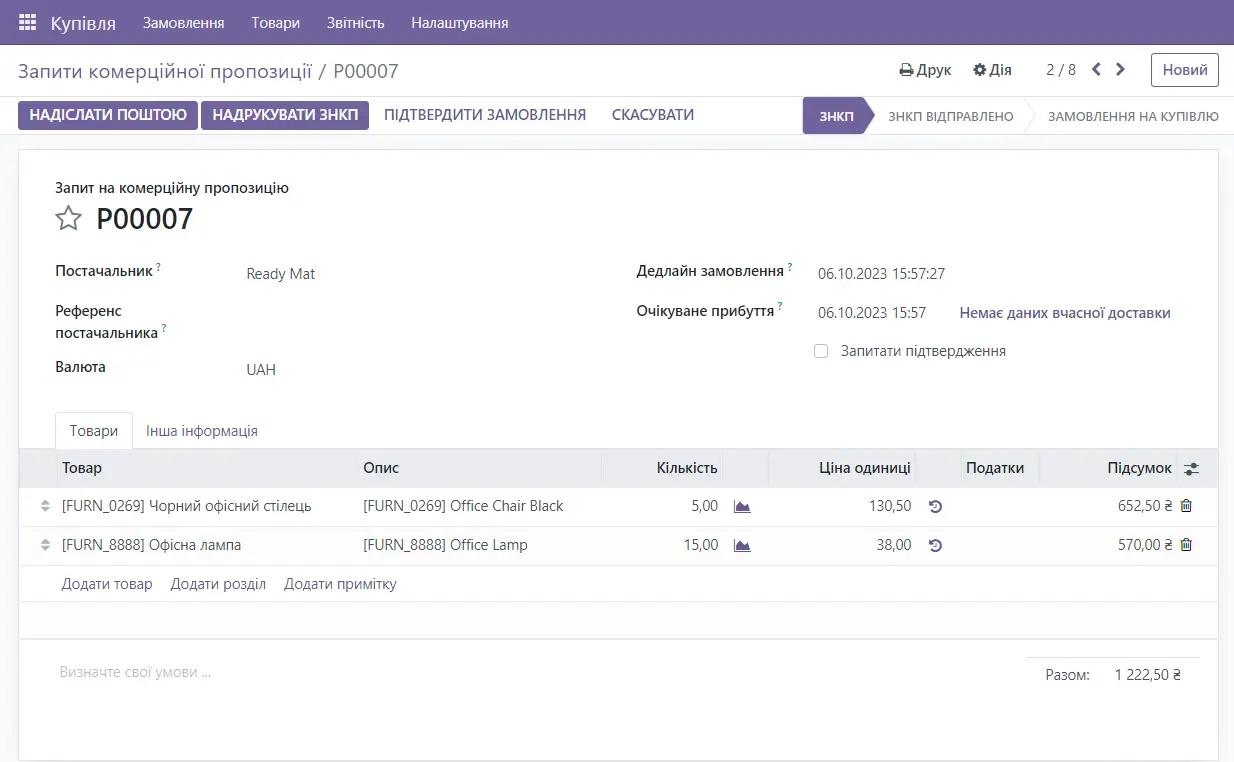Switch to Інша інформація tab
This screenshot has height=762, width=1234.
202,431
